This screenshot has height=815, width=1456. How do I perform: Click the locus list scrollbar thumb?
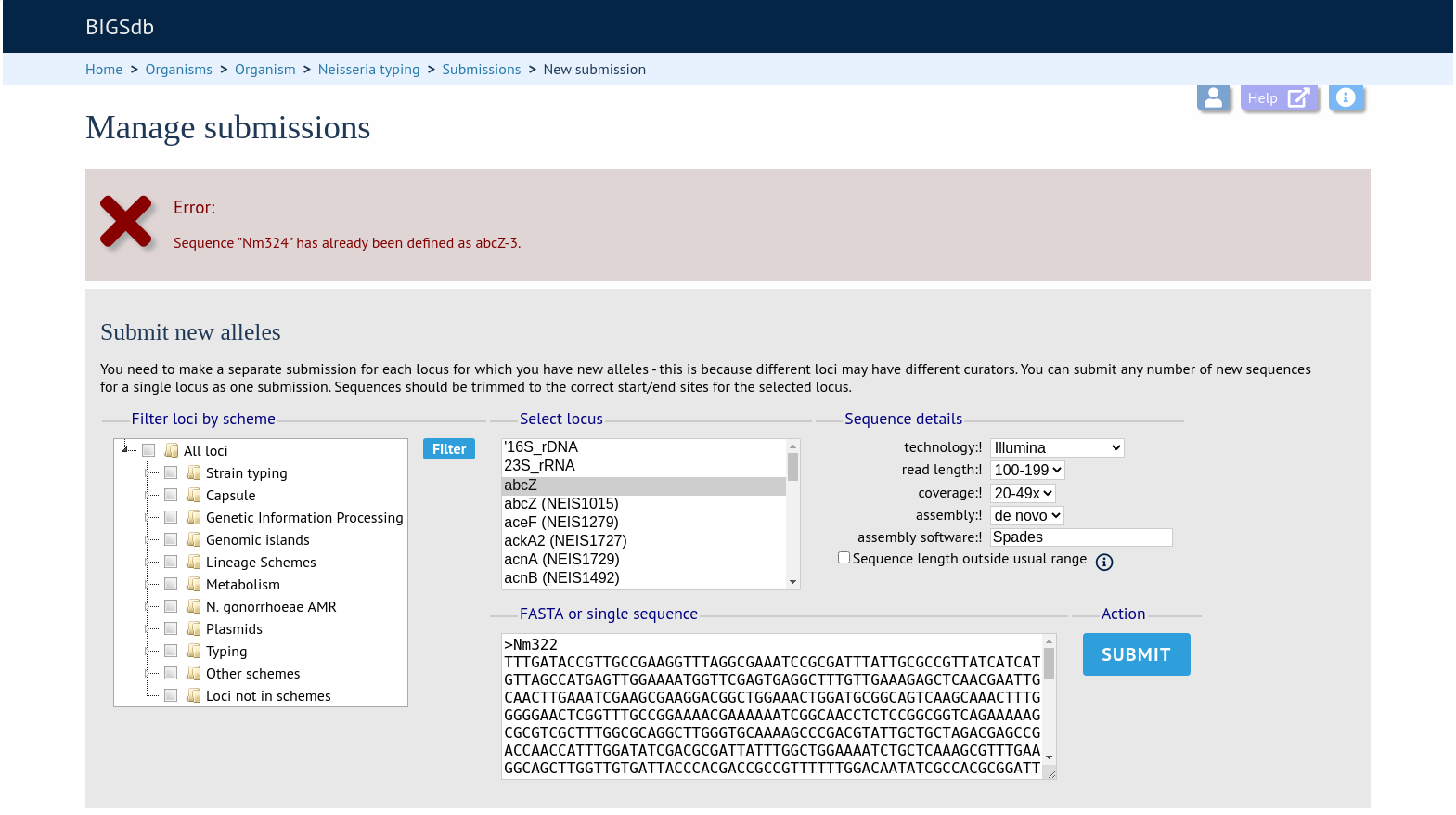click(x=792, y=466)
